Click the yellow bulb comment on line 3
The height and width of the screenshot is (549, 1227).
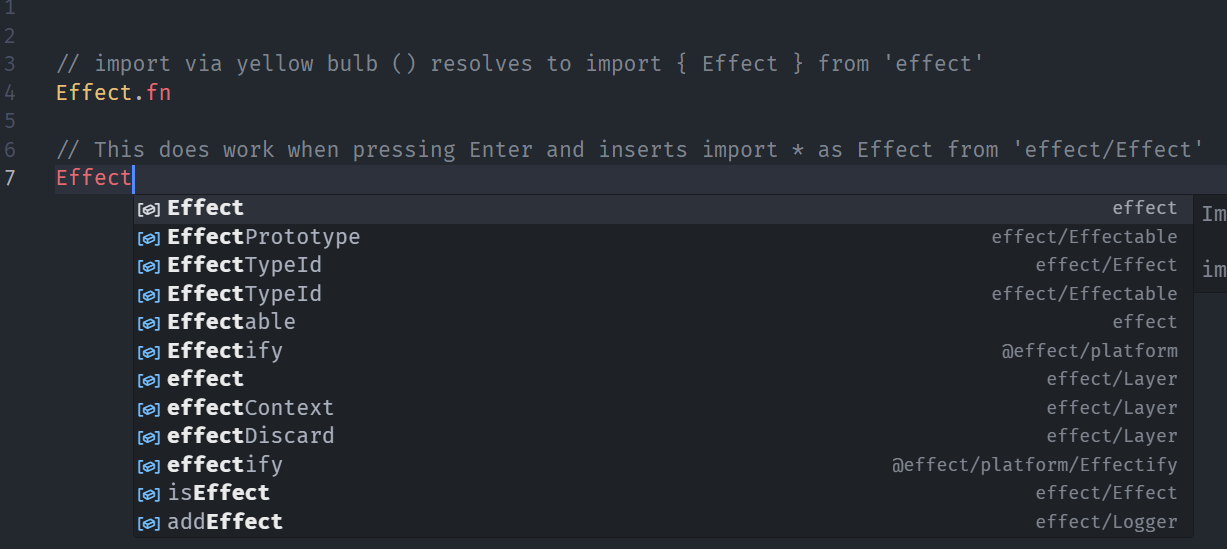520,64
